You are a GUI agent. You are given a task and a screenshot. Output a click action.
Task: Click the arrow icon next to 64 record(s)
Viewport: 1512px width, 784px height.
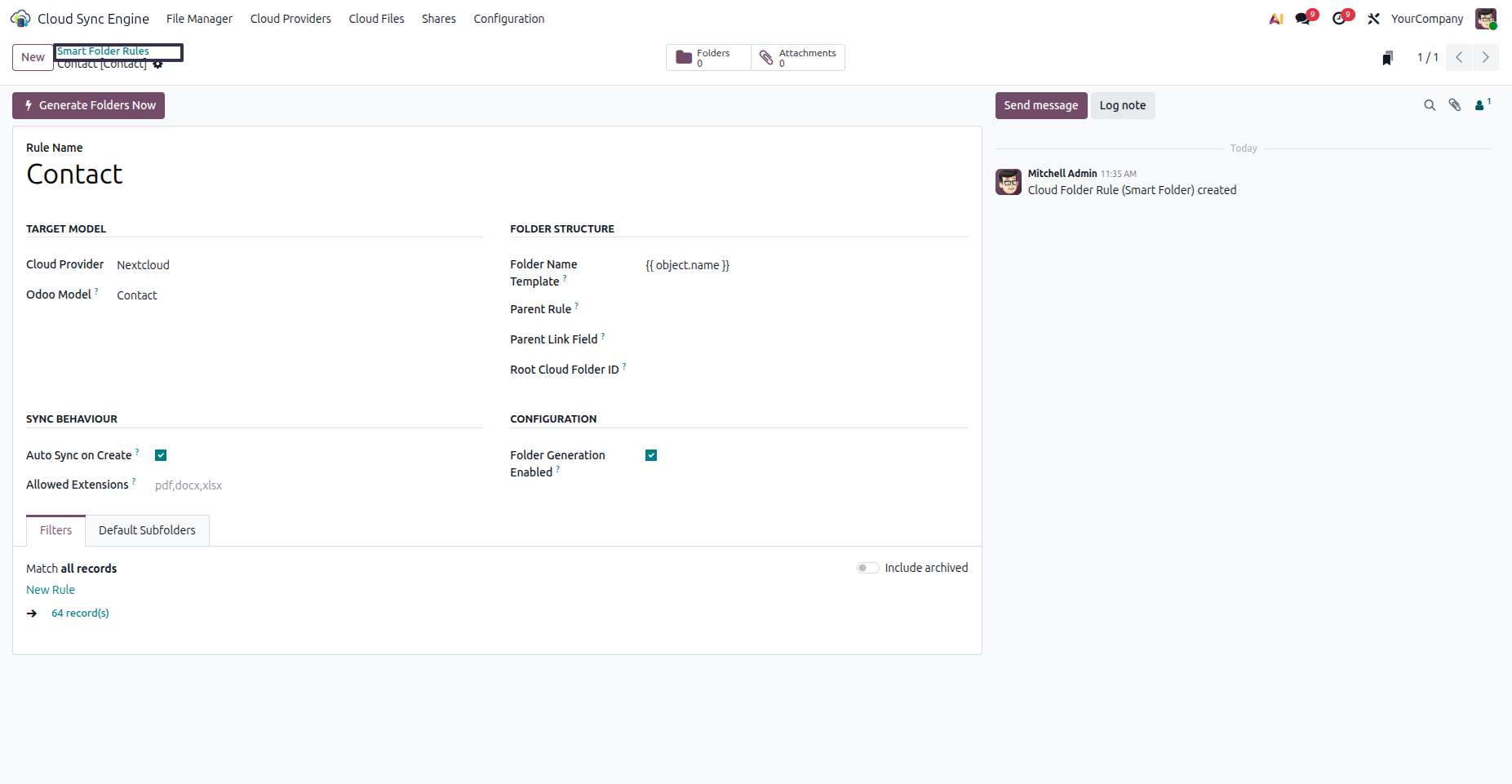tap(32, 613)
